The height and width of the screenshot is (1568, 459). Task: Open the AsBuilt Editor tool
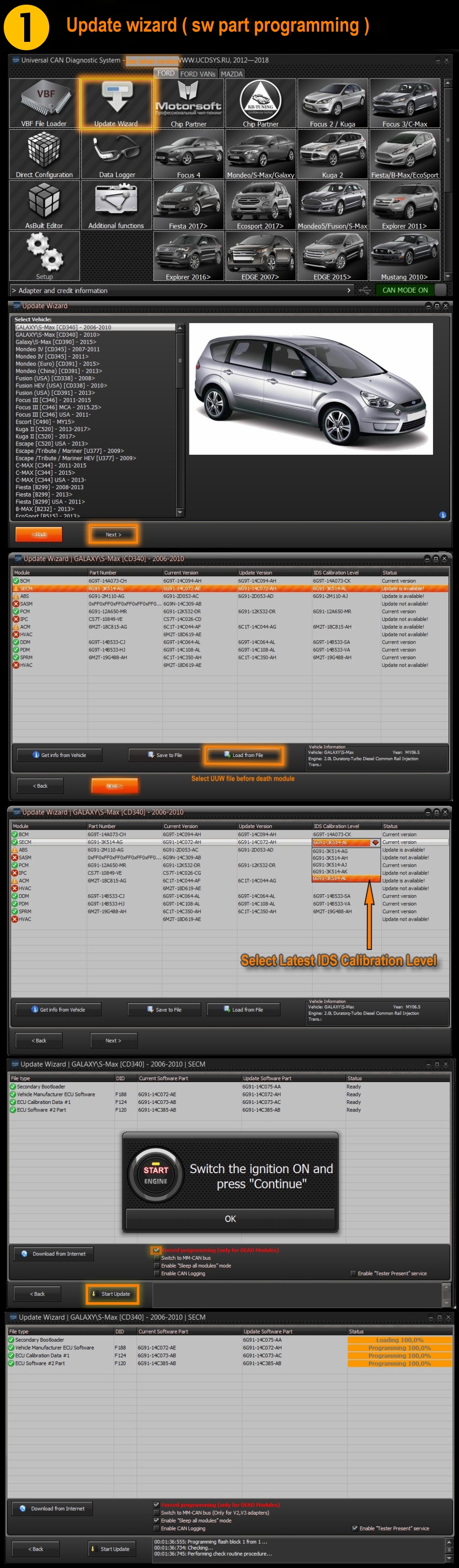click(x=45, y=205)
